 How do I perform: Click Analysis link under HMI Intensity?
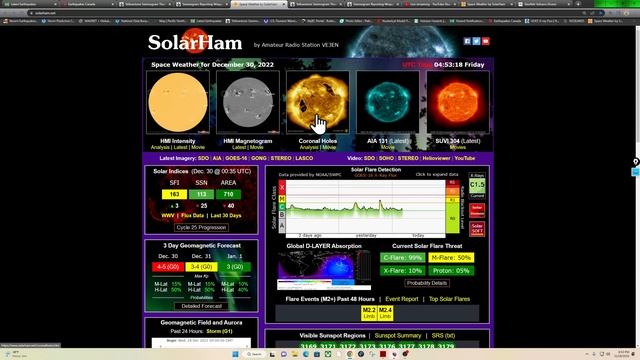pos(160,147)
